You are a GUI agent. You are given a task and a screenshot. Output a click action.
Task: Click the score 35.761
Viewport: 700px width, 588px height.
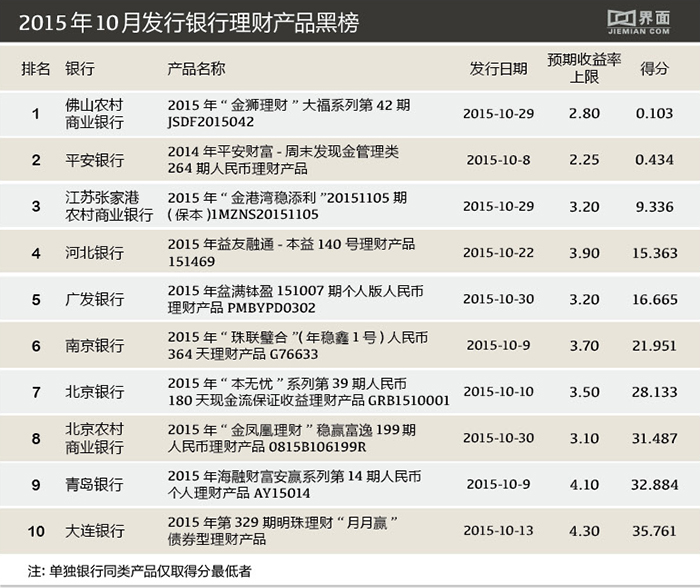(654, 531)
